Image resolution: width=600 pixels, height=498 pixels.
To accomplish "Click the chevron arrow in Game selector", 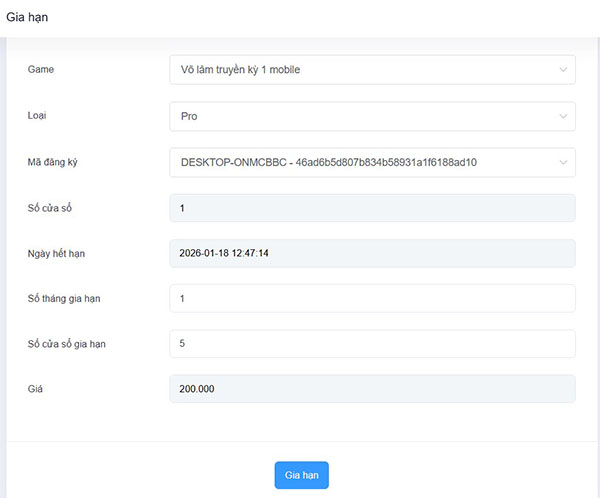I will [x=561, y=70].
